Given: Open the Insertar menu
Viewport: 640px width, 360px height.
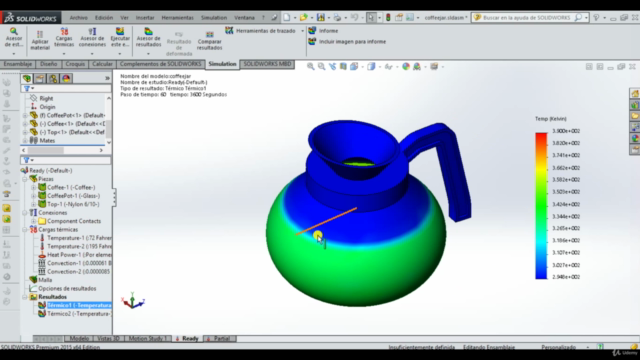Looking at the screenshot, I should pos(145,18).
